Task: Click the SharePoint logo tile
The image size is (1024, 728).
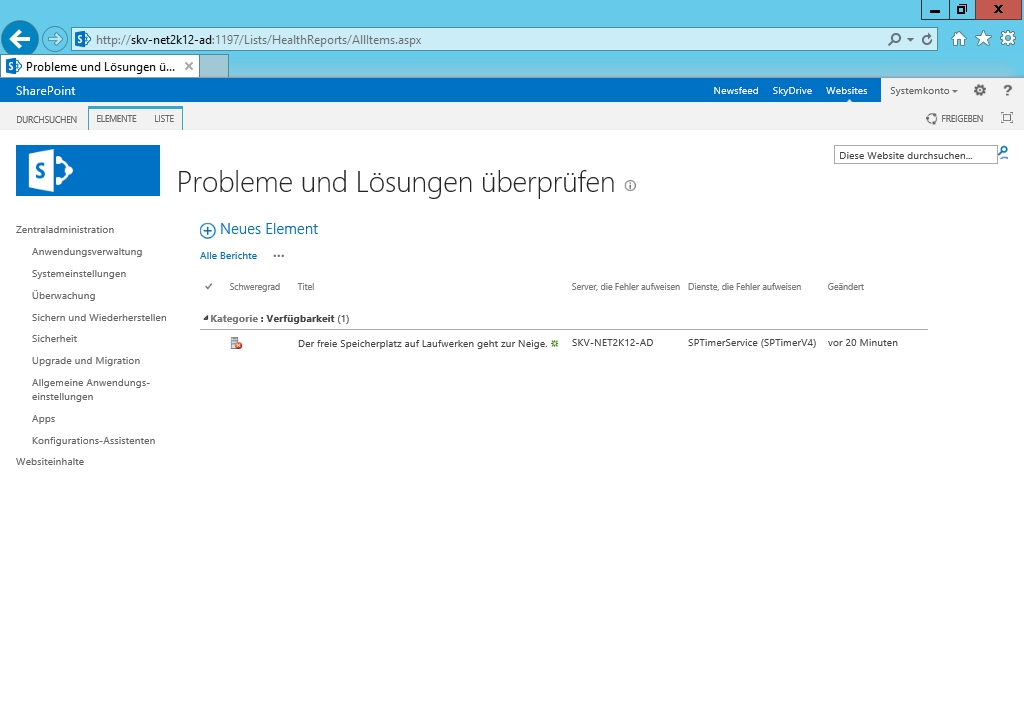Action: (x=88, y=171)
